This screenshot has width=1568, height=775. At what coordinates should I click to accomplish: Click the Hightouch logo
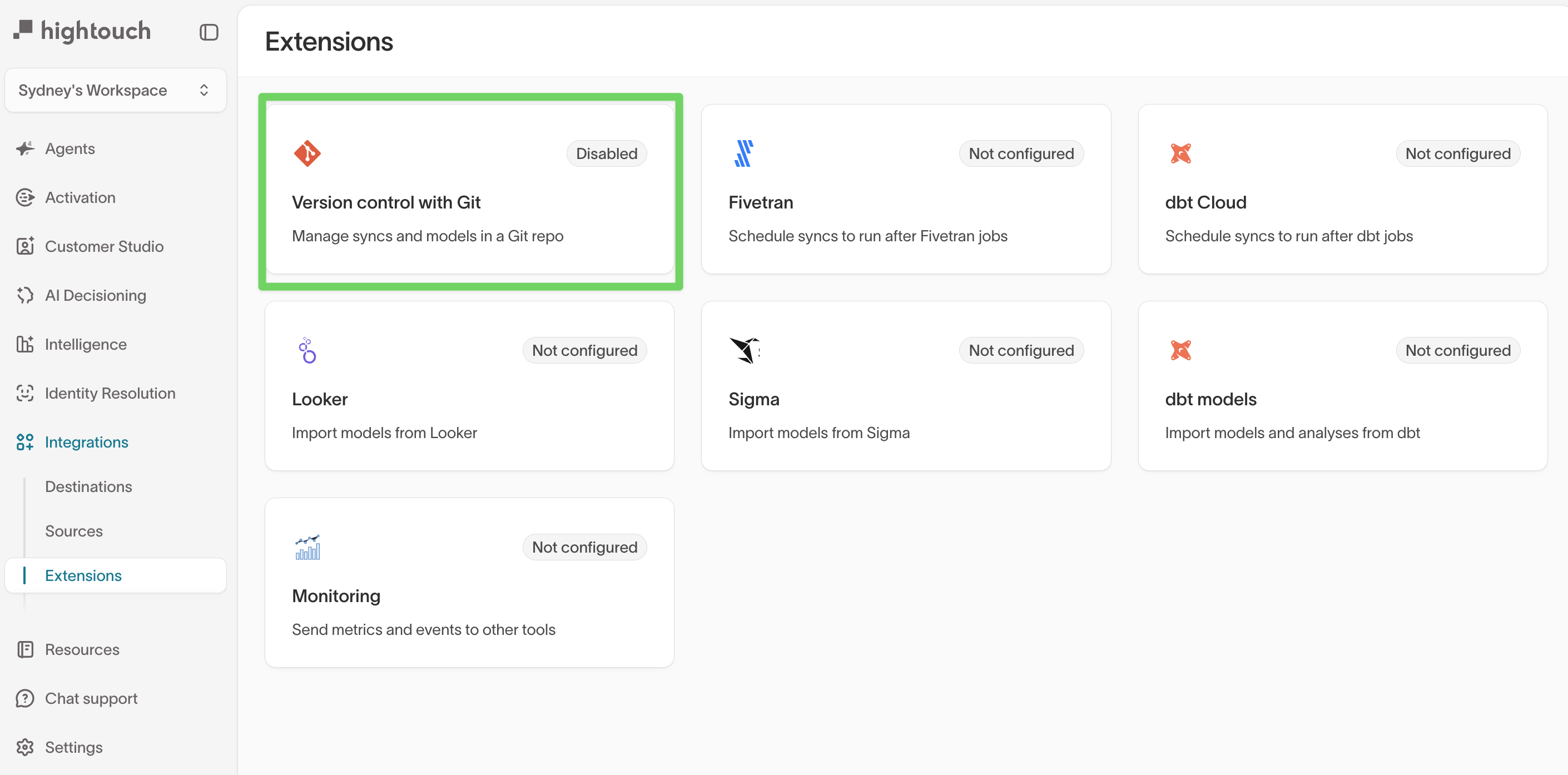(82, 31)
